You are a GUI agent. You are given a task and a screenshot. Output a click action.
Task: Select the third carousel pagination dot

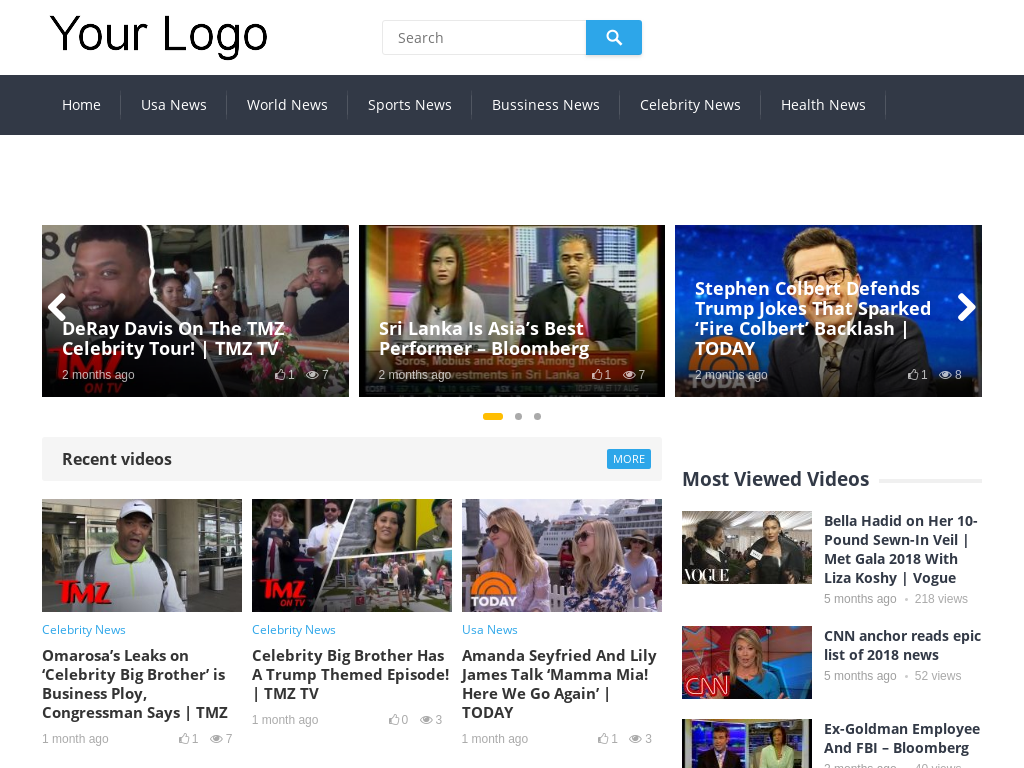click(537, 416)
